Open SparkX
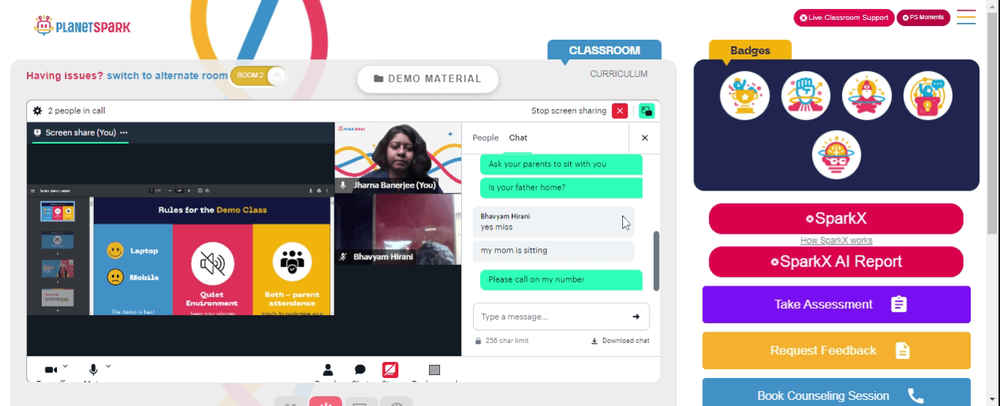Image resolution: width=1000 pixels, height=406 pixels. pyautogui.click(x=836, y=219)
